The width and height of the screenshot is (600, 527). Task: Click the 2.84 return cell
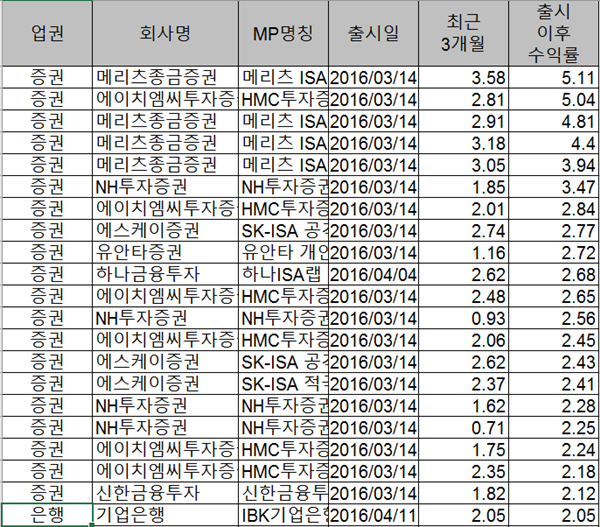554,209
